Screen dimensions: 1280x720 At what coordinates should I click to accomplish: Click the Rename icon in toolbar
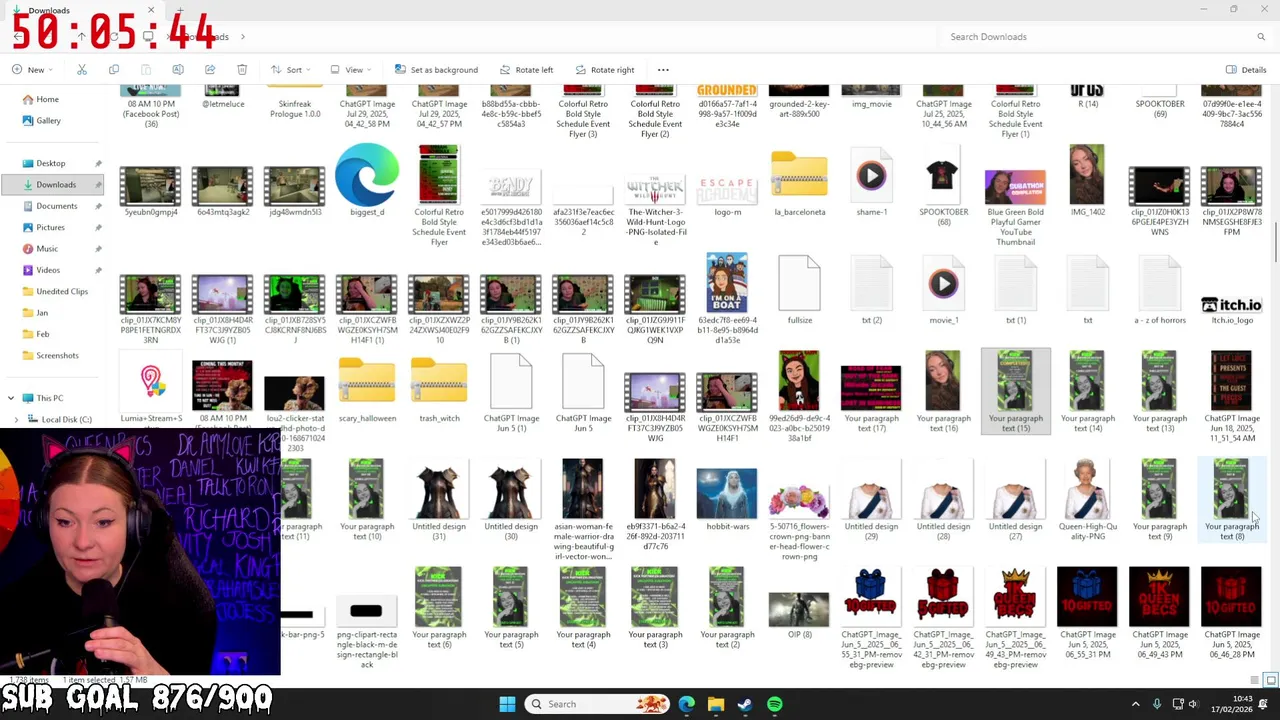[178, 70]
